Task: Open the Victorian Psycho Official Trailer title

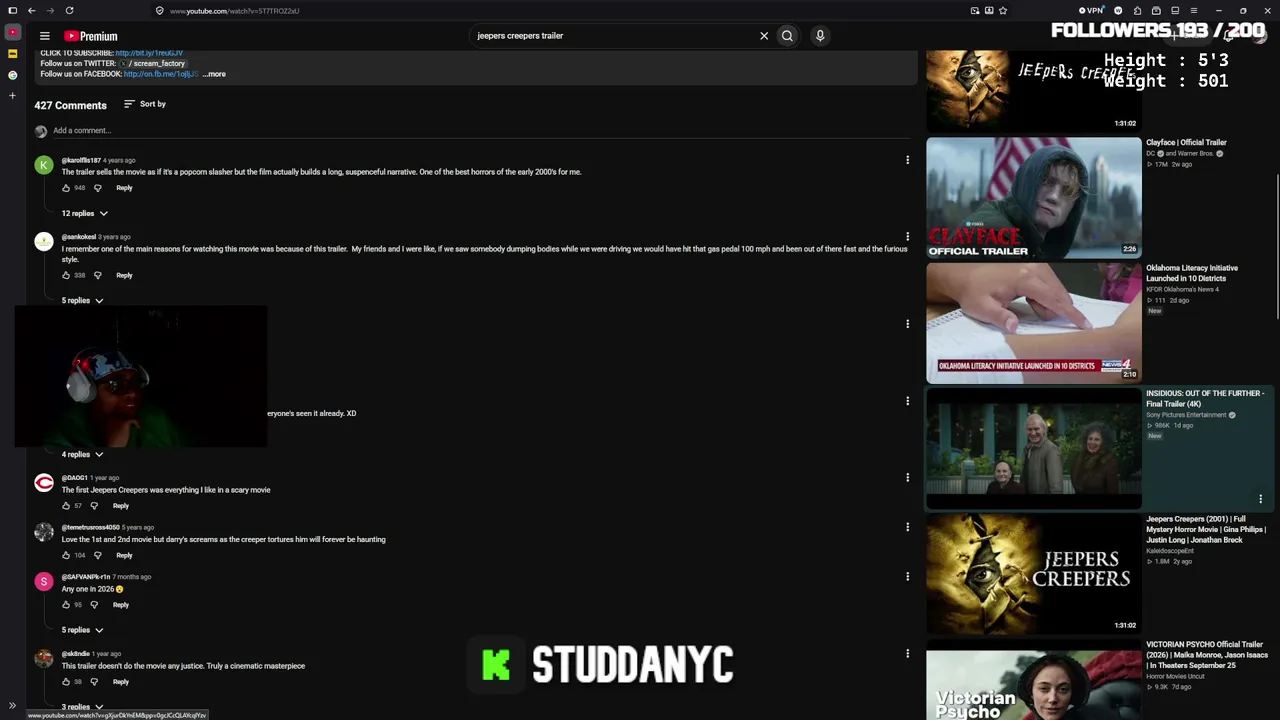Action: (x=1207, y=655)
